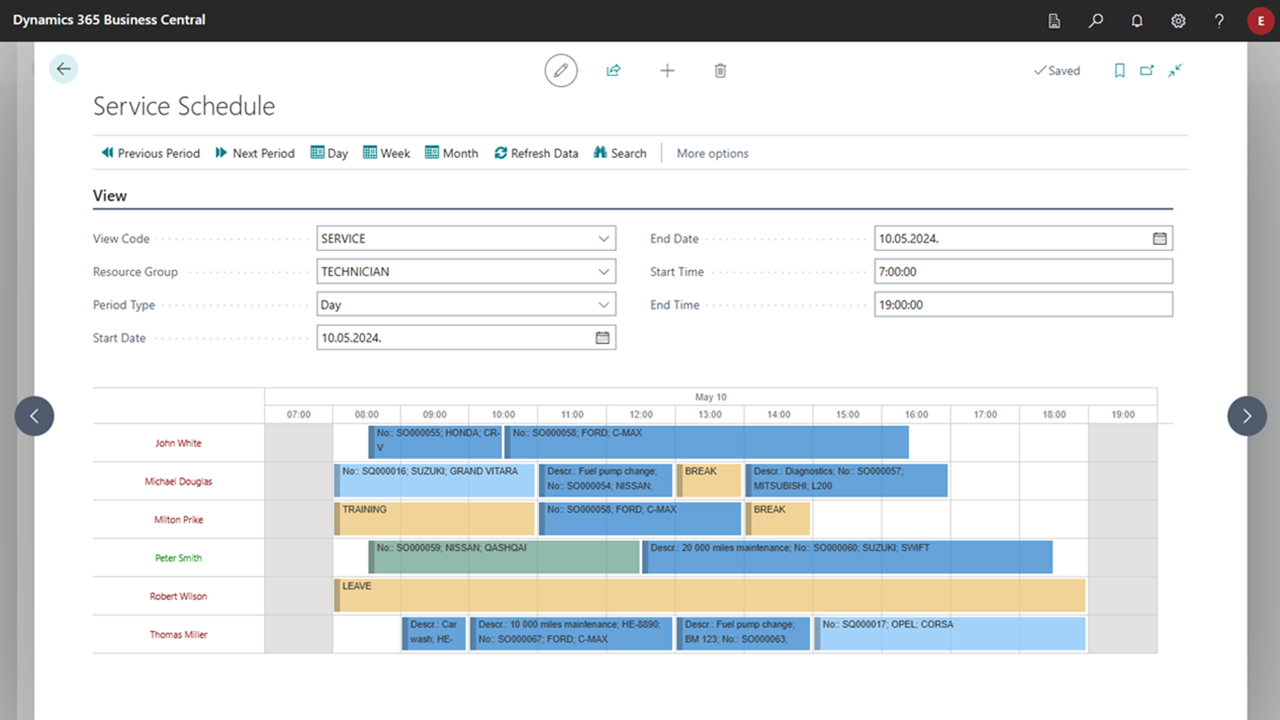The image size is (1280, 720).
Task: Select Milton Prike's SO000058 FORD C-MAX booking
Action: [639, 519]
